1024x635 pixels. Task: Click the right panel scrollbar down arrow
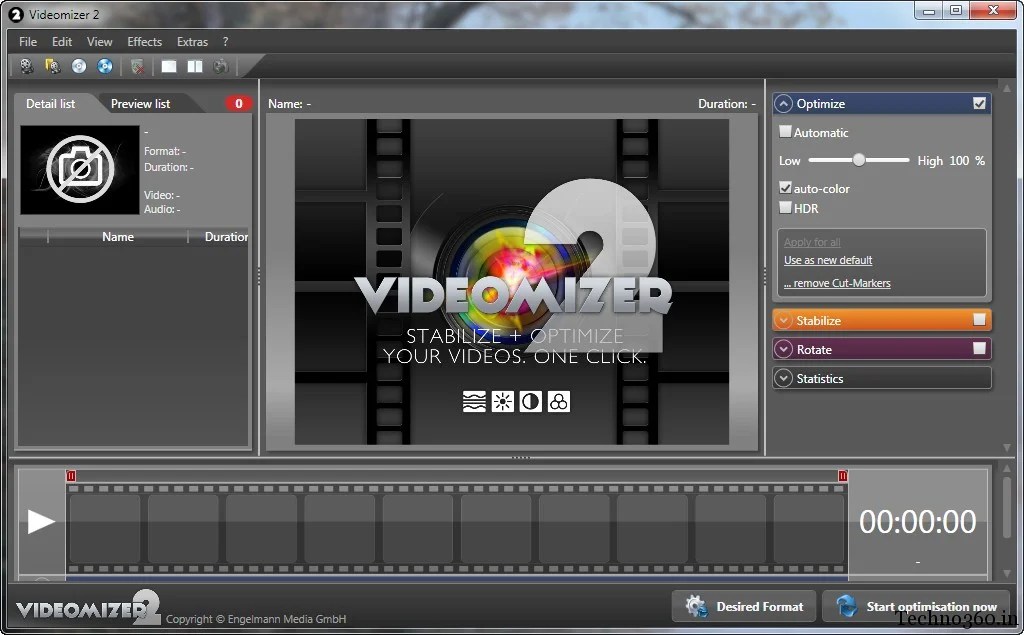[1006, 448]
